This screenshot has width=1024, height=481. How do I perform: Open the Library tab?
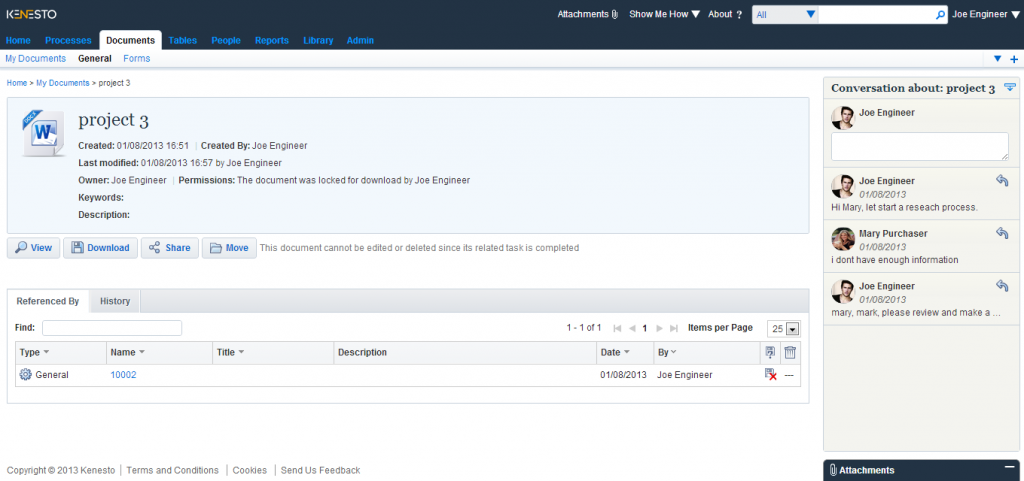(x=318, y=40)
